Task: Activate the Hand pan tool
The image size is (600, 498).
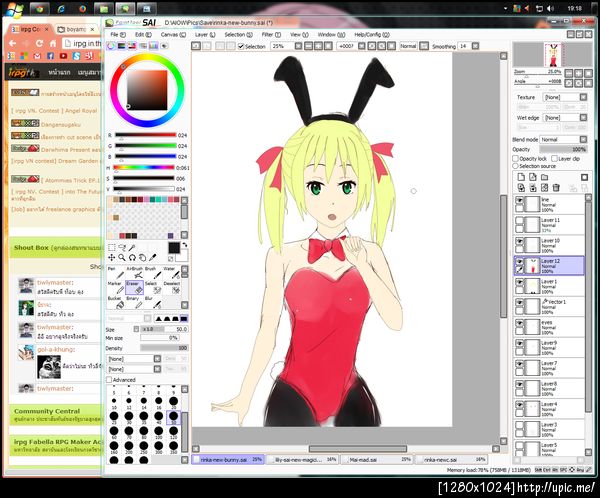Action: click(142, 258)
